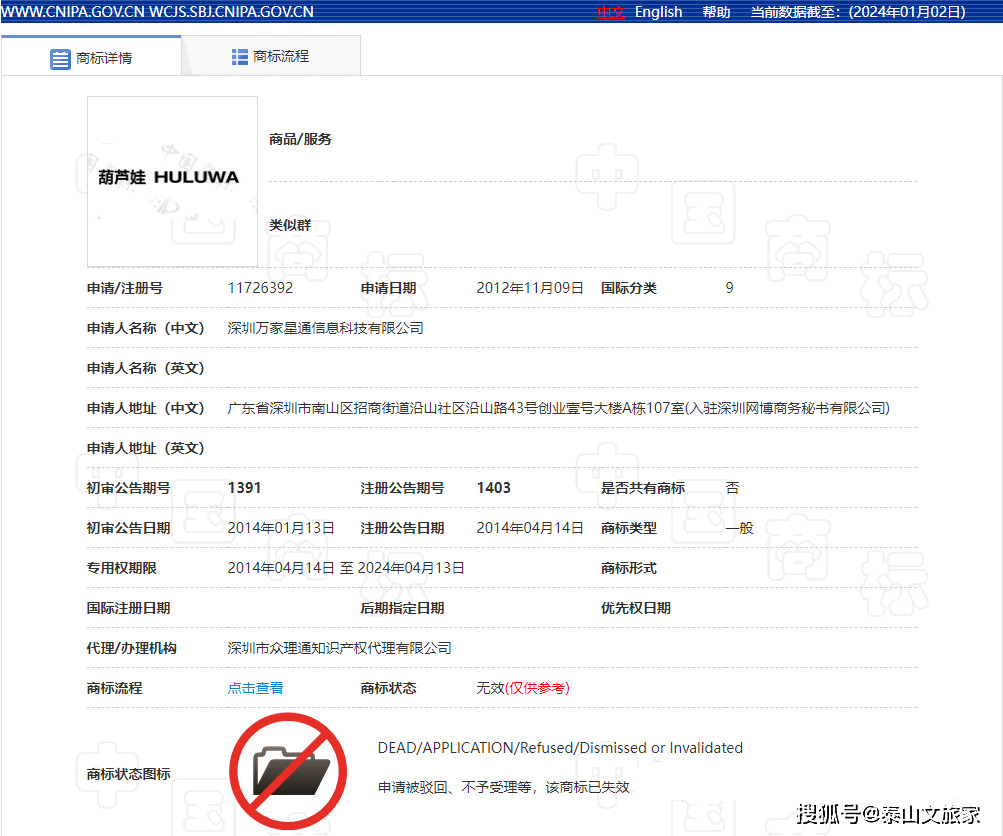The image size is (1003, 836).
Task: Click the 商标详情 list icon
Action: point(60,59)
